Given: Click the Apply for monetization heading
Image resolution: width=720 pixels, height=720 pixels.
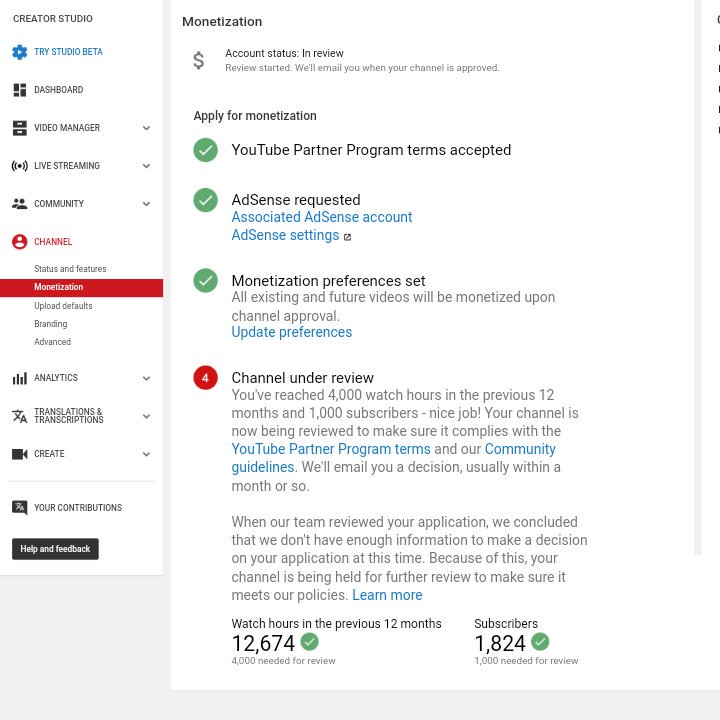Looking at the screenshot, I should click(x=255, y=116).
